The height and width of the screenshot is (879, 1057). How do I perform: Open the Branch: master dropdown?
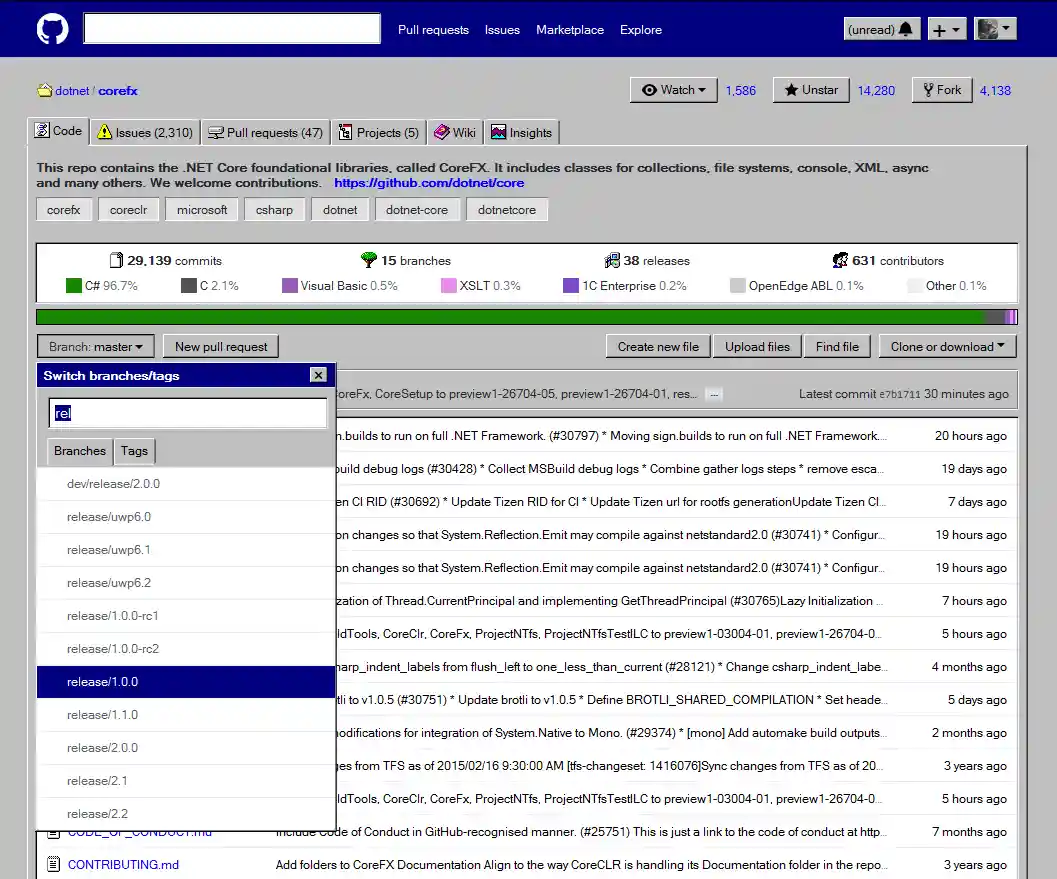click(95, 345)
